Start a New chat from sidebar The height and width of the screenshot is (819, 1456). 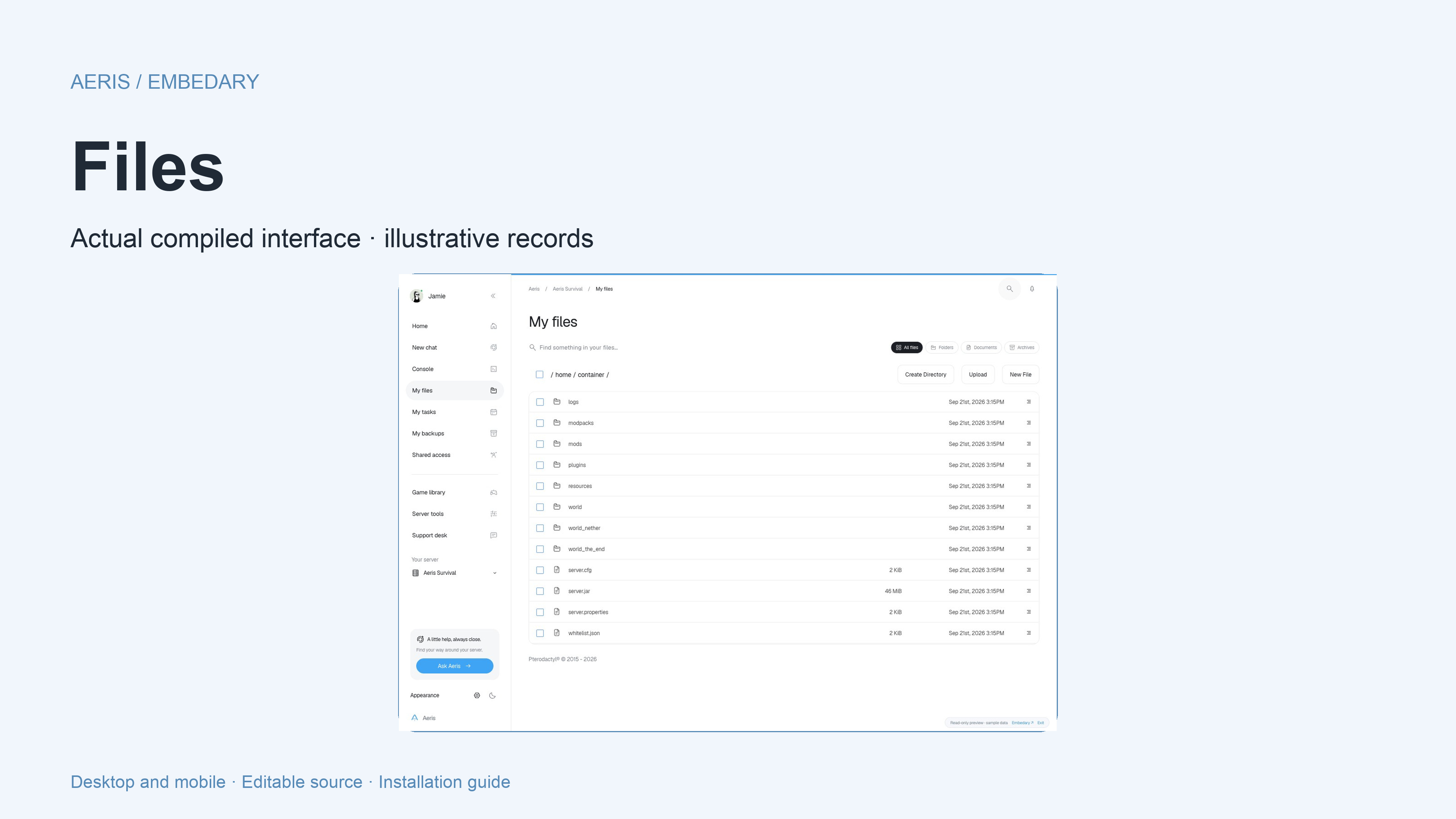[455, 348]
